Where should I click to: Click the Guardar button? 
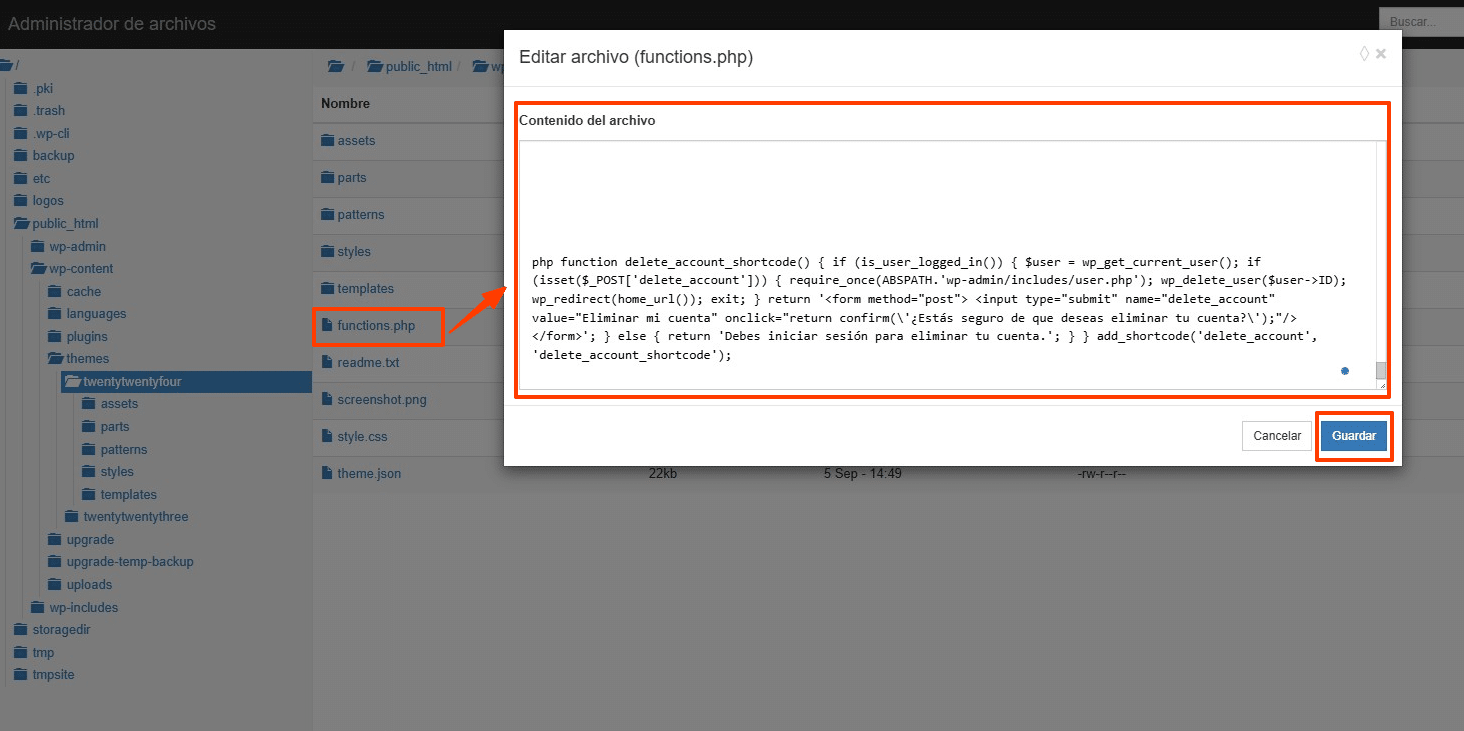pos(1353,436)
